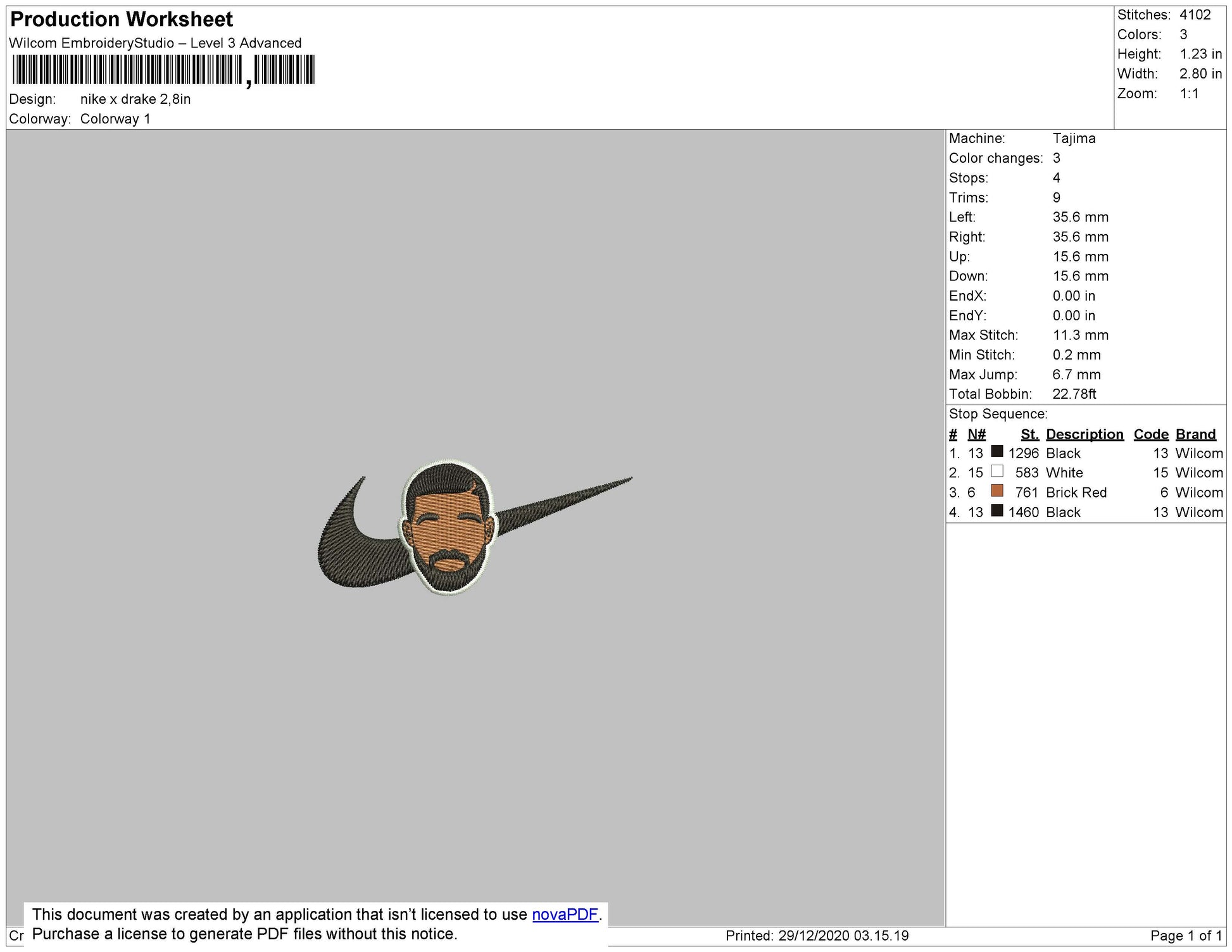This screenshot has width=1232, height=952.
Task: Click the St. column header
Action: (1029, 434)
